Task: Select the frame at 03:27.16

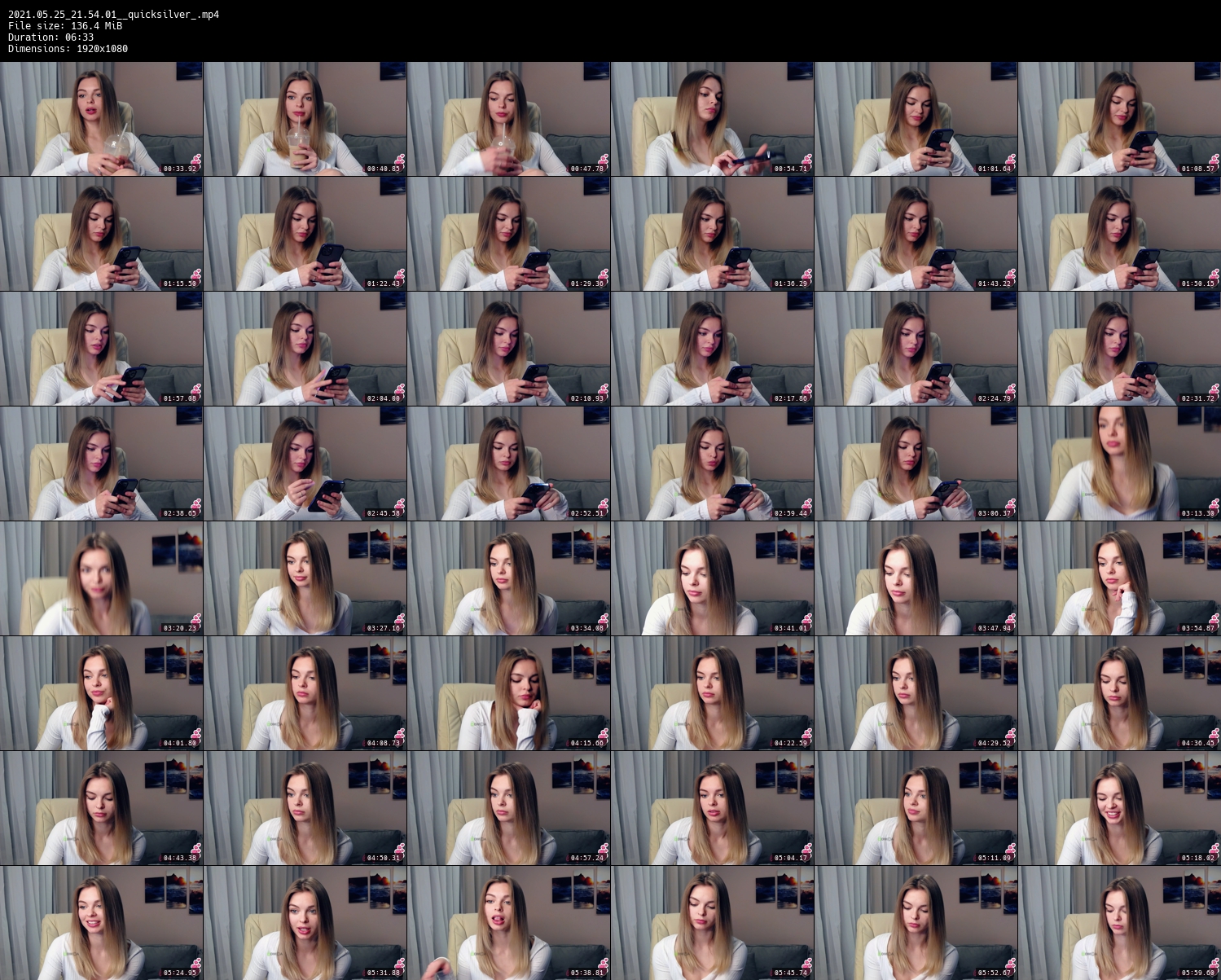Action: tap(305, 578)
